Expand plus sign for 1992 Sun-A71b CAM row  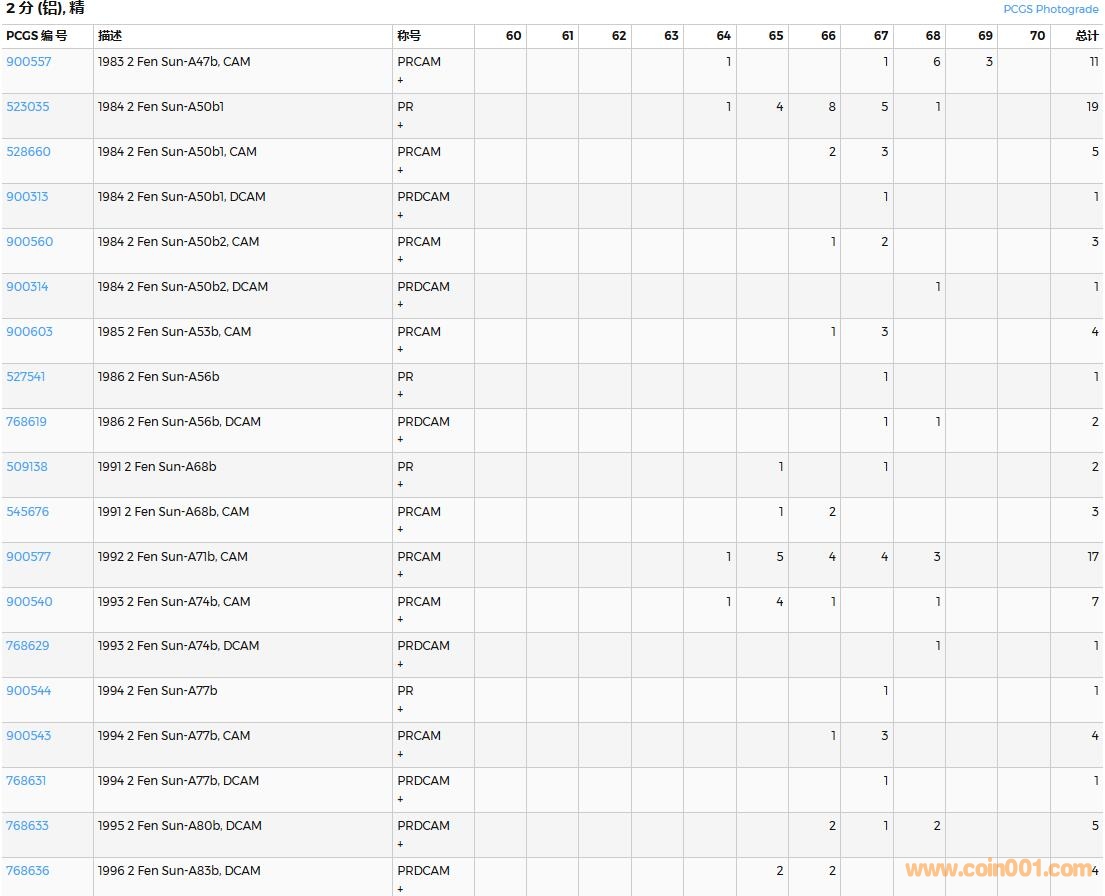pyautogui.click(x=401, y=575)
